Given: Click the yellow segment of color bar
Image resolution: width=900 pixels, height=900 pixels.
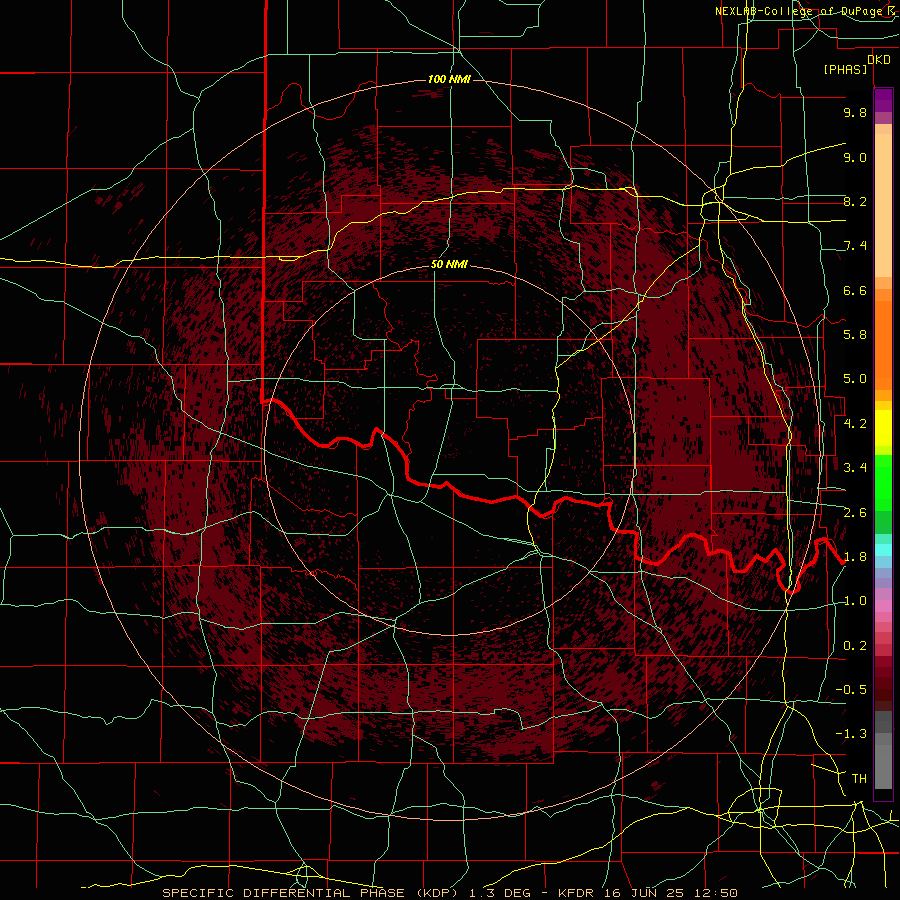Looking at the screenshot, I should click(x=883, y=428).
